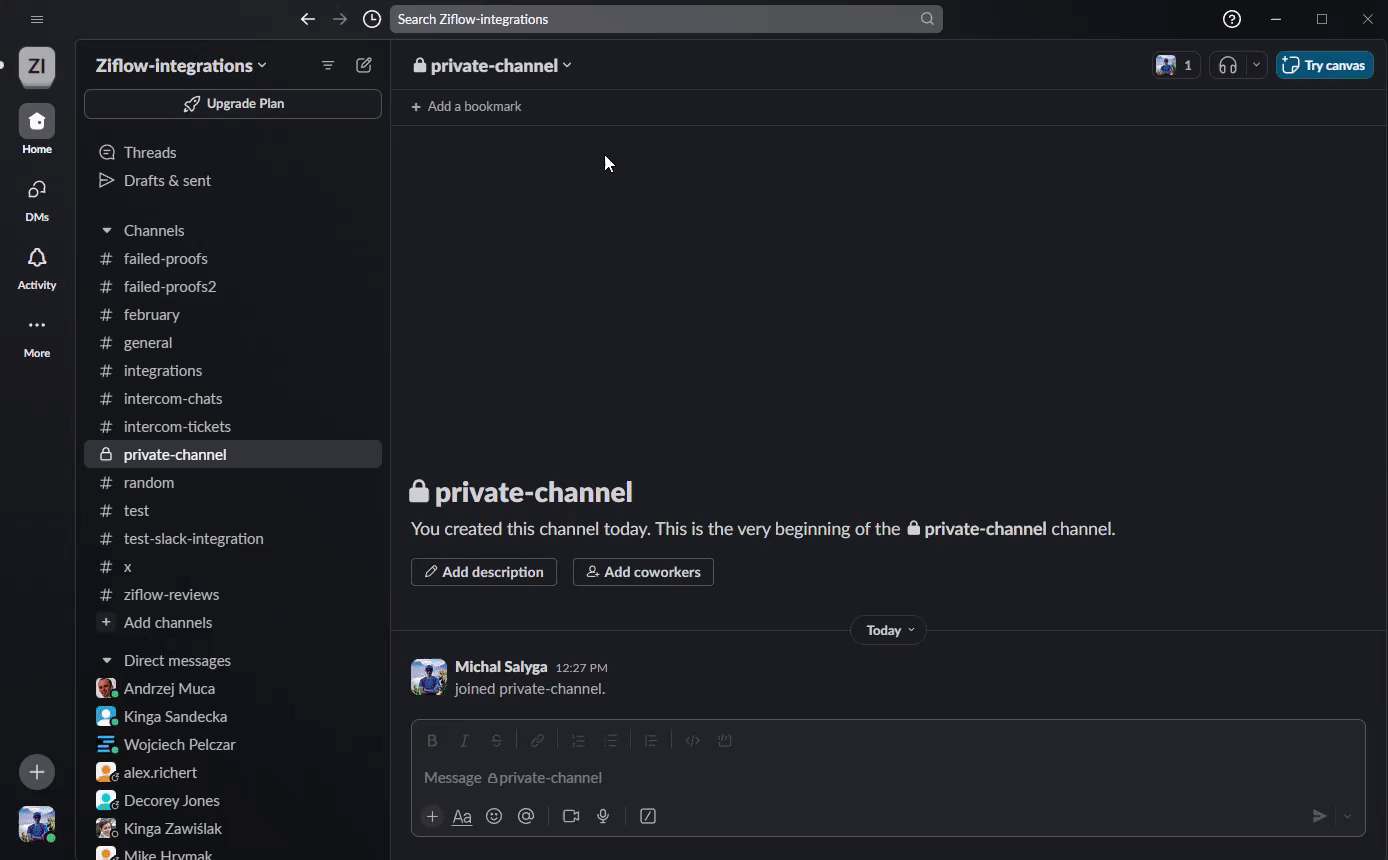
Task: Start a new message with compose icon
Action: tap(364, 65)
